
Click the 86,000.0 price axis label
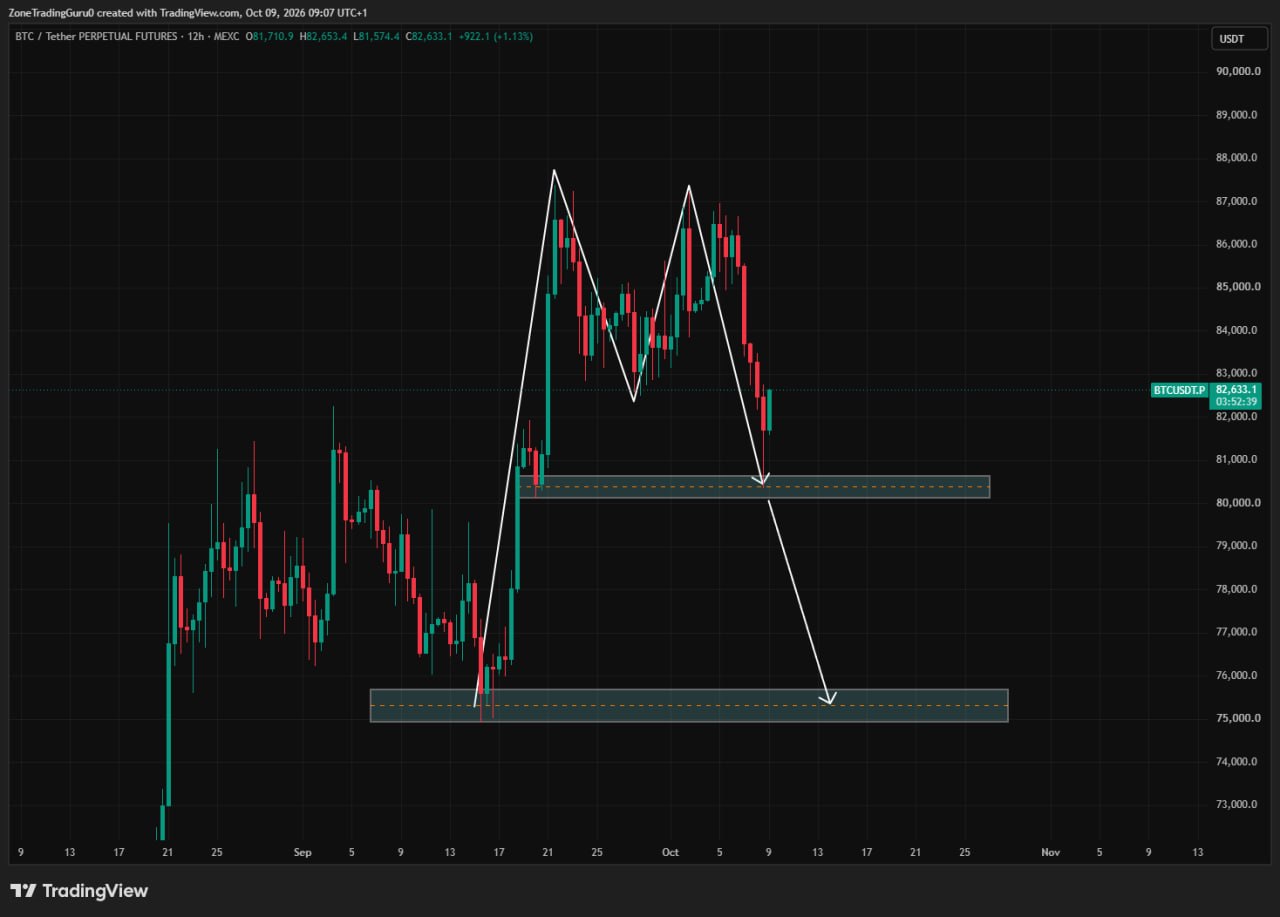(1237, 244)
